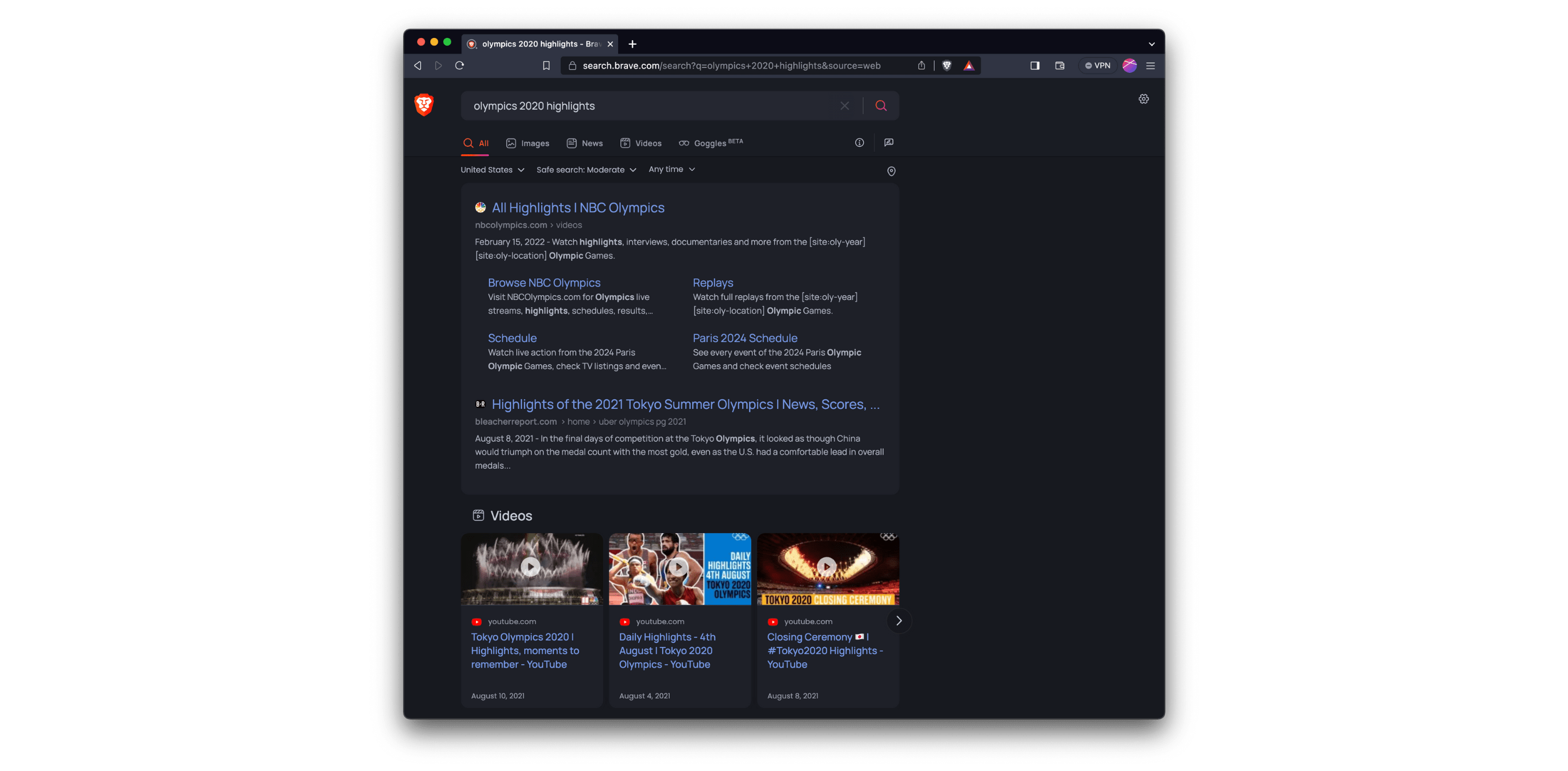Click the August 10, 2021 date
1568x771 pixels.
coord(497,696)
